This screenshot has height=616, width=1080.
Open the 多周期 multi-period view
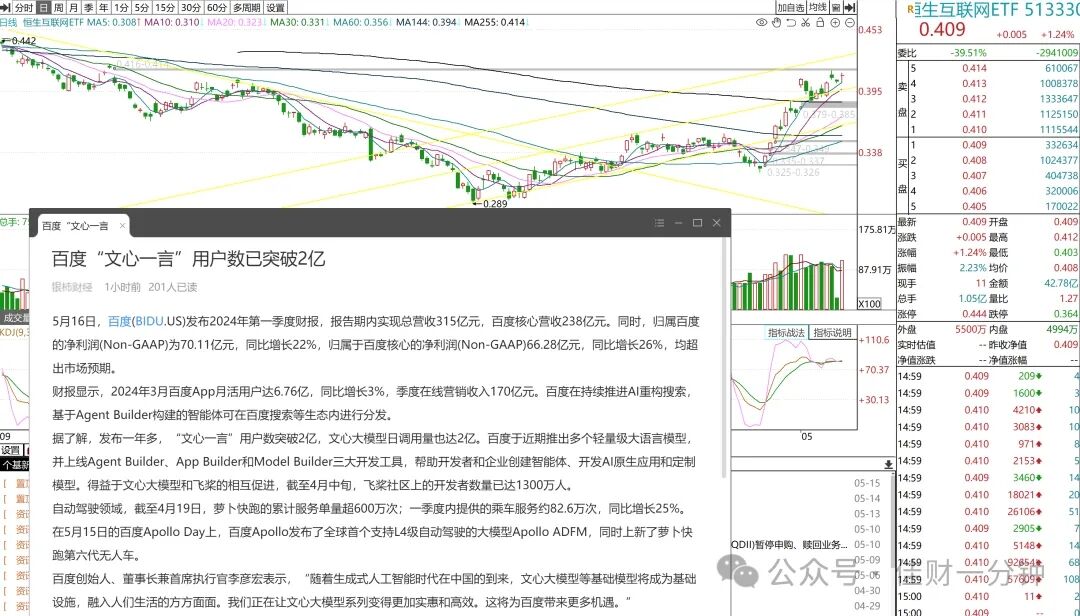tap(247, 8)
